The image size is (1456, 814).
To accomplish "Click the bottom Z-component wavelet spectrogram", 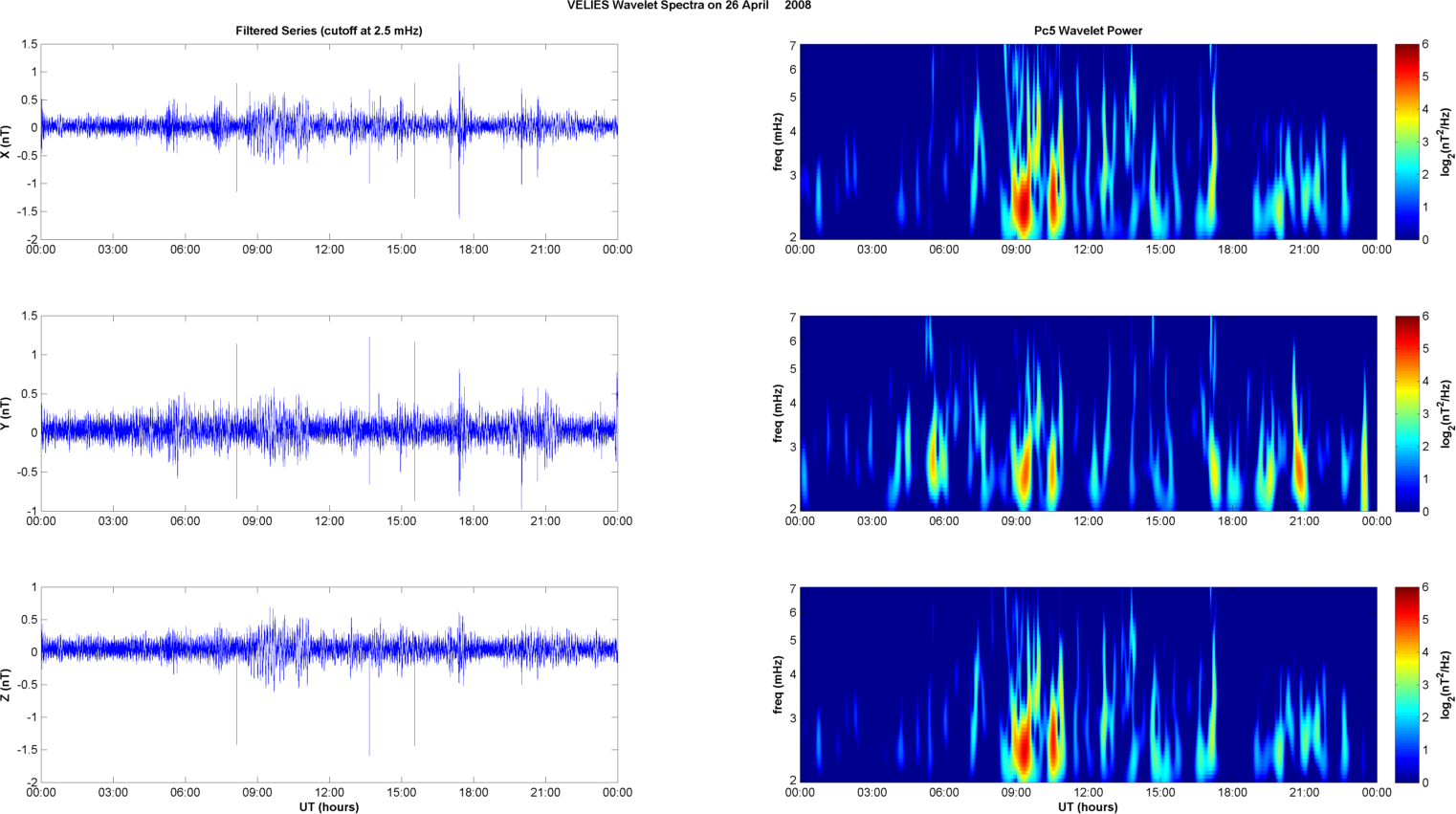I will pyautogui.click(x=1088, y=685).
